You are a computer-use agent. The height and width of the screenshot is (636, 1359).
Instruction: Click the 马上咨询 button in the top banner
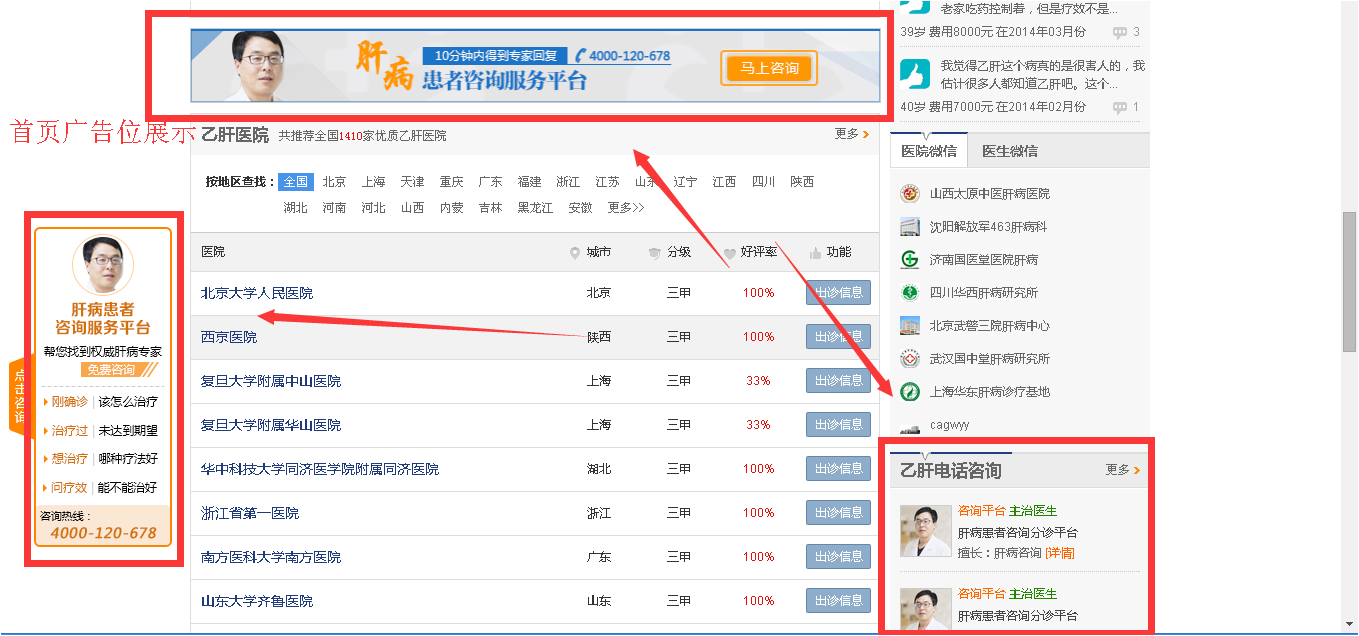pyautogui.click(x=768, y=68)
